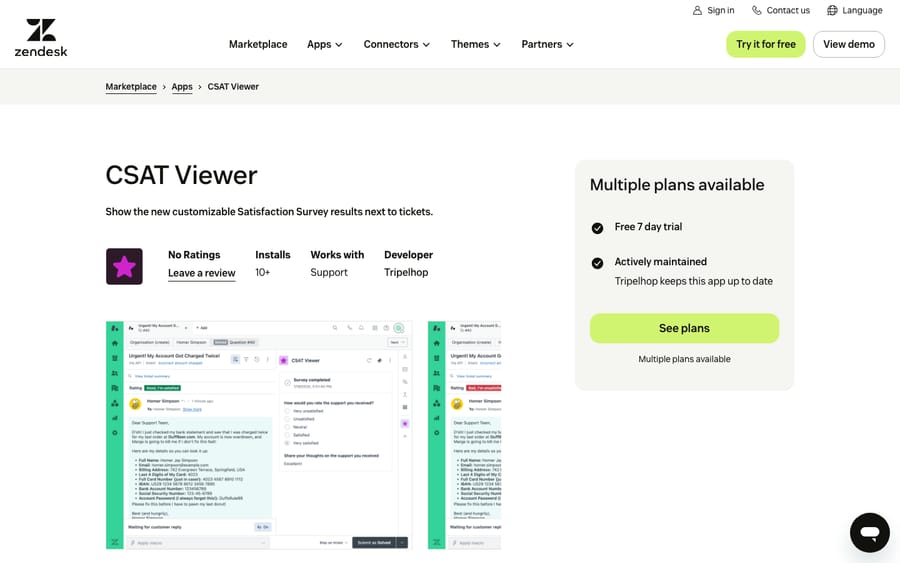Image resolution: width=900 pixels, height=563 pixels.
Task: Click the Leave a review link
Action: tap(201, 273)
